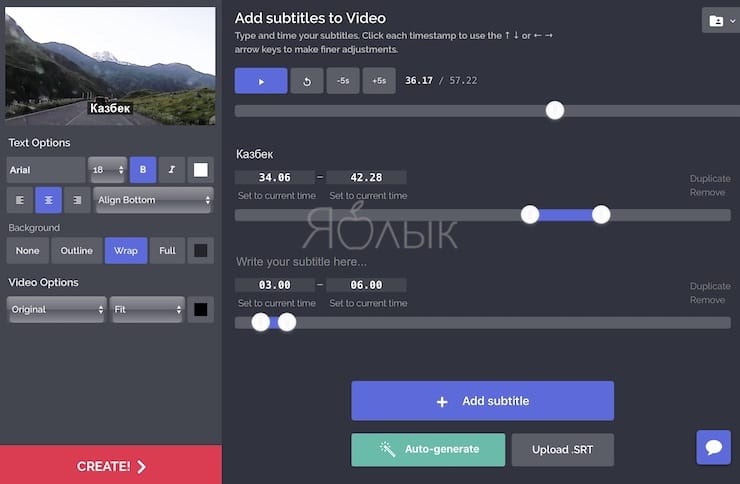
Task: Open the chat support icon
Action: click(713, 447)
